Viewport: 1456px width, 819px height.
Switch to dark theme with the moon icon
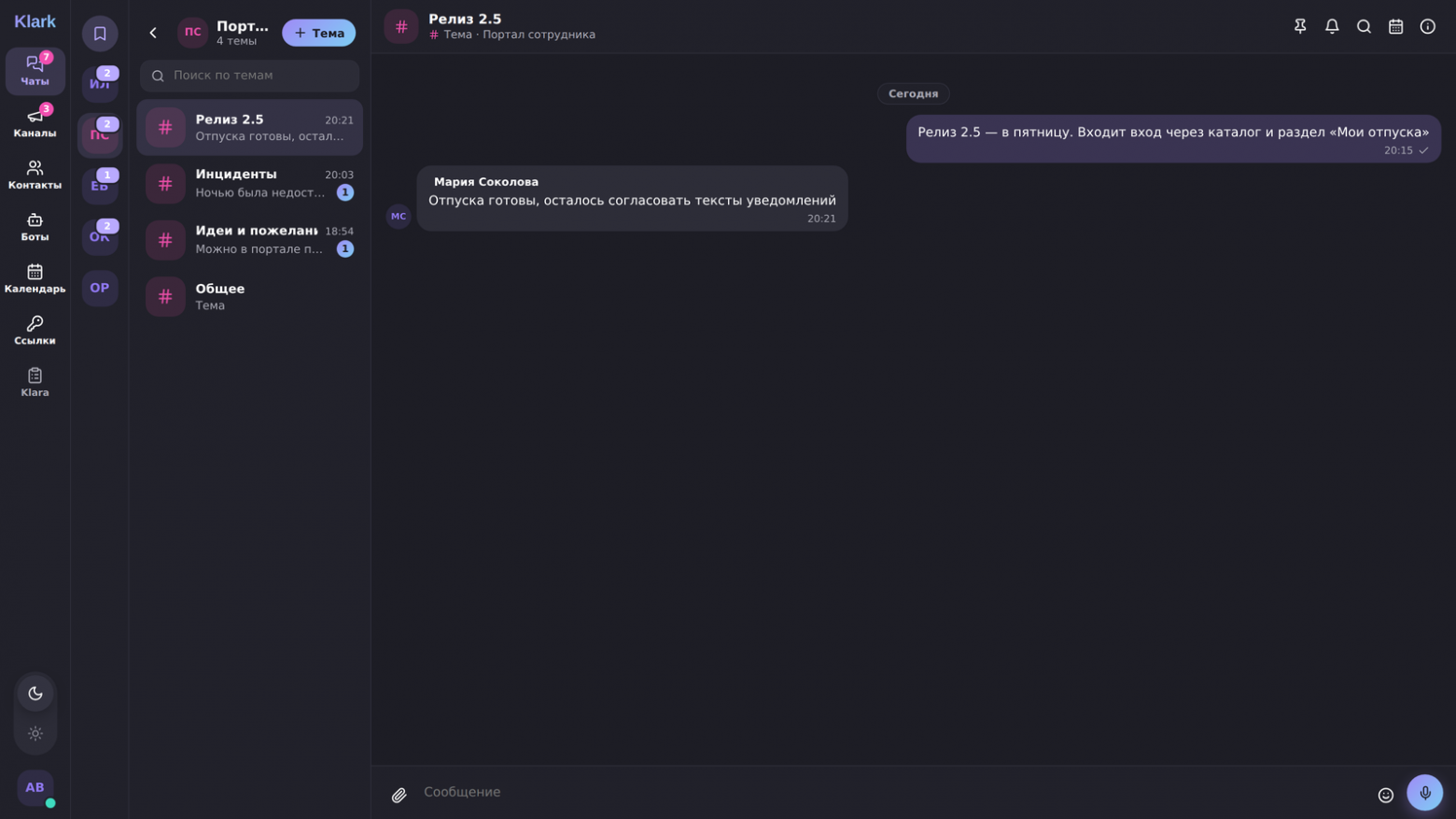point(35,693)
